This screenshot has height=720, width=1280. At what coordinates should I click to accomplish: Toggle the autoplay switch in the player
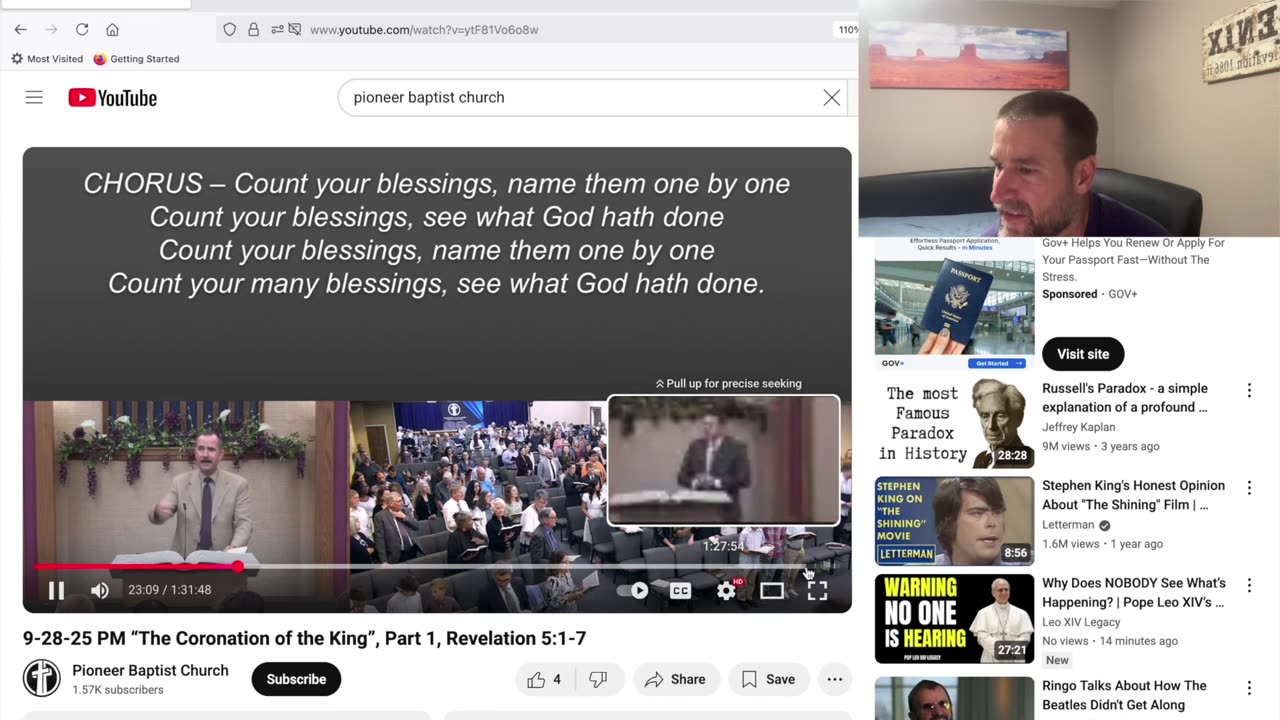click(x=633, y=590)
